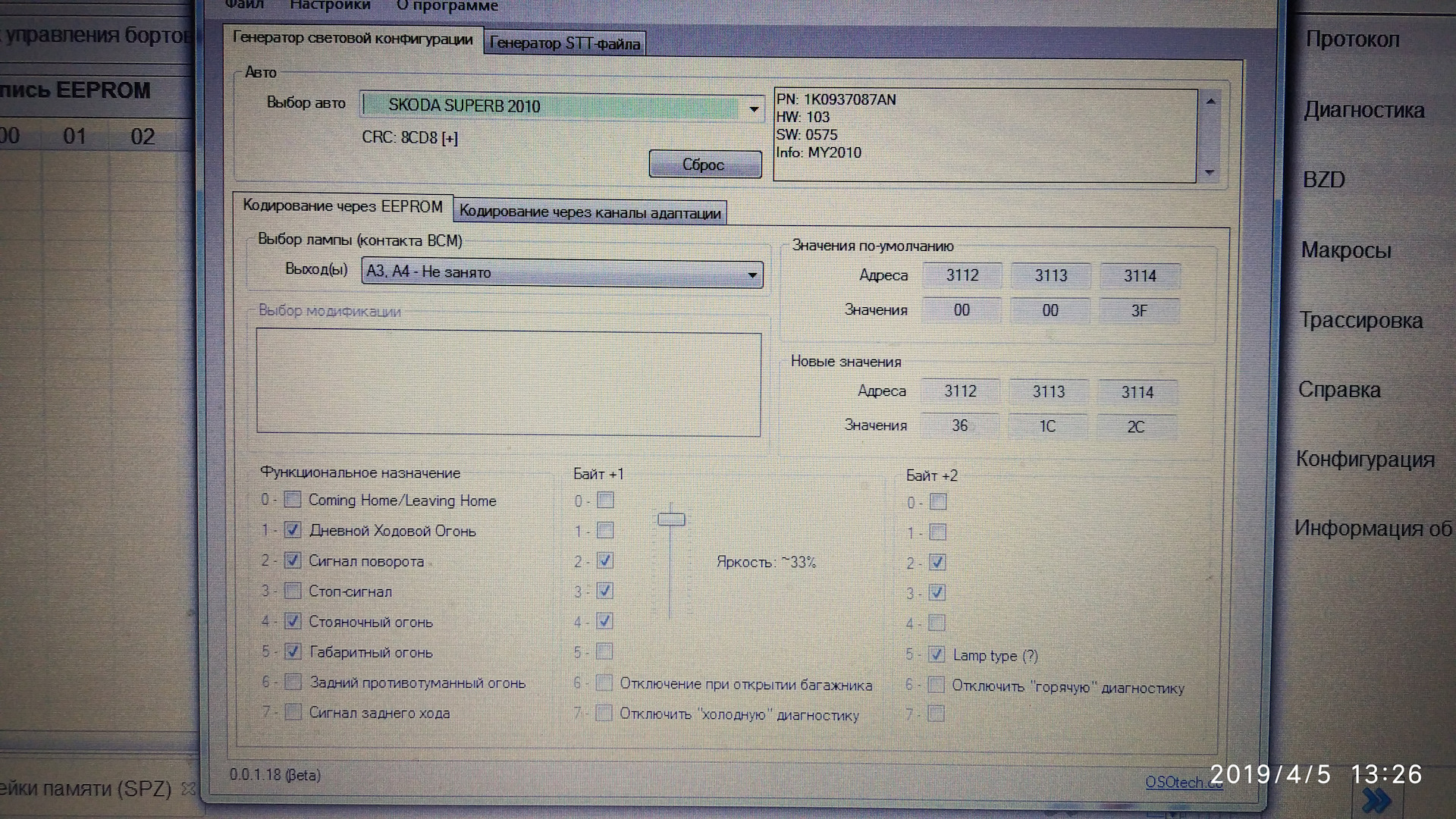Viewport: 1456px width, 819px height.
Task: Toggle Lamp type (?) checkbox
Action: [937, 654]
